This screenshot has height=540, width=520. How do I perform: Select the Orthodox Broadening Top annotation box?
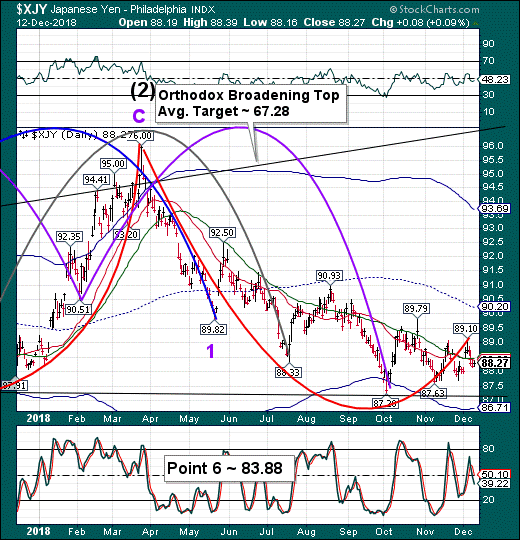(x=251, y=103)
